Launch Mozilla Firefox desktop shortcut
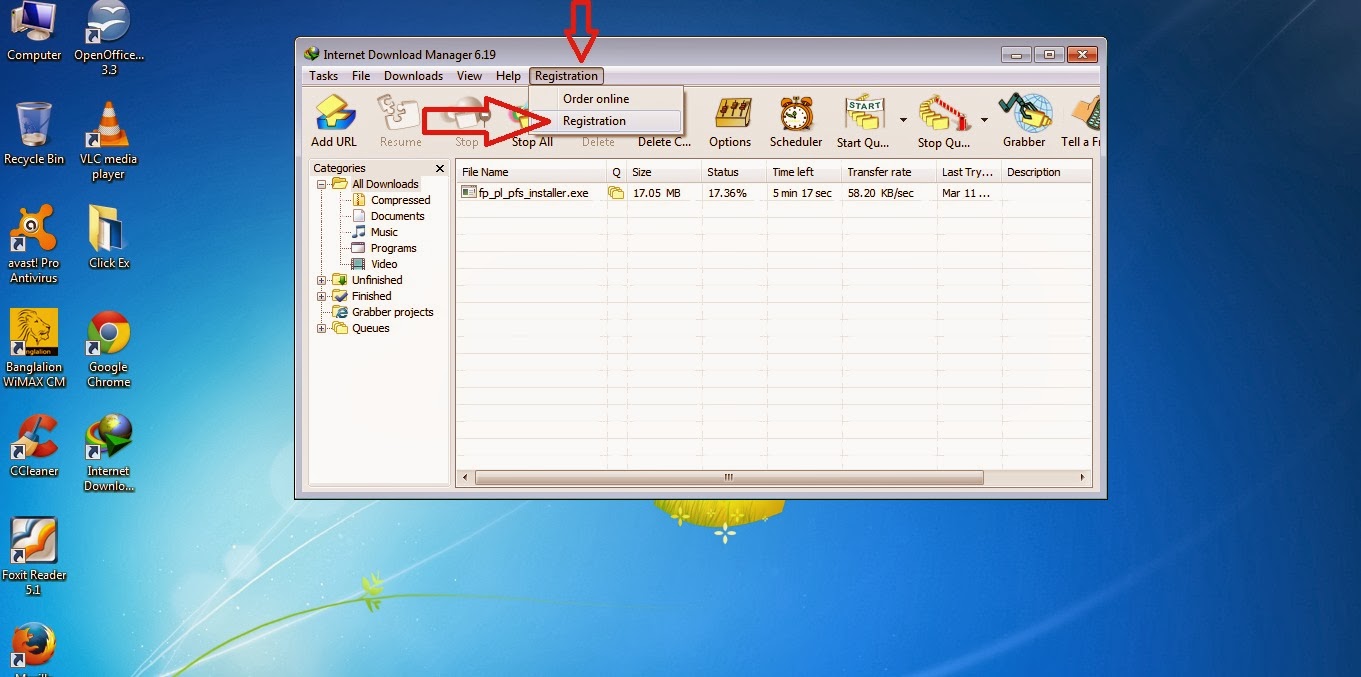 point(34,650)
